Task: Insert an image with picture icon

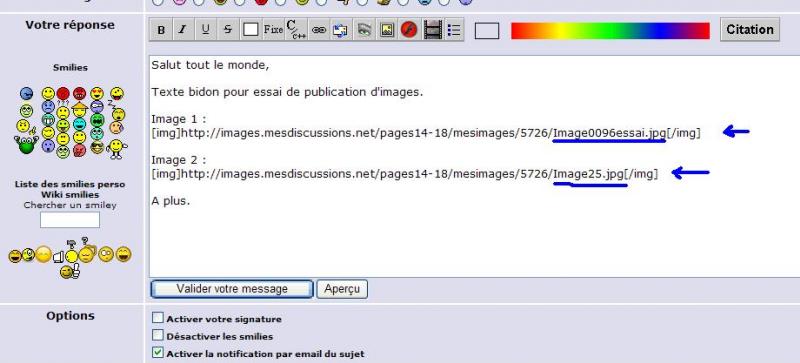Action: 387,30
